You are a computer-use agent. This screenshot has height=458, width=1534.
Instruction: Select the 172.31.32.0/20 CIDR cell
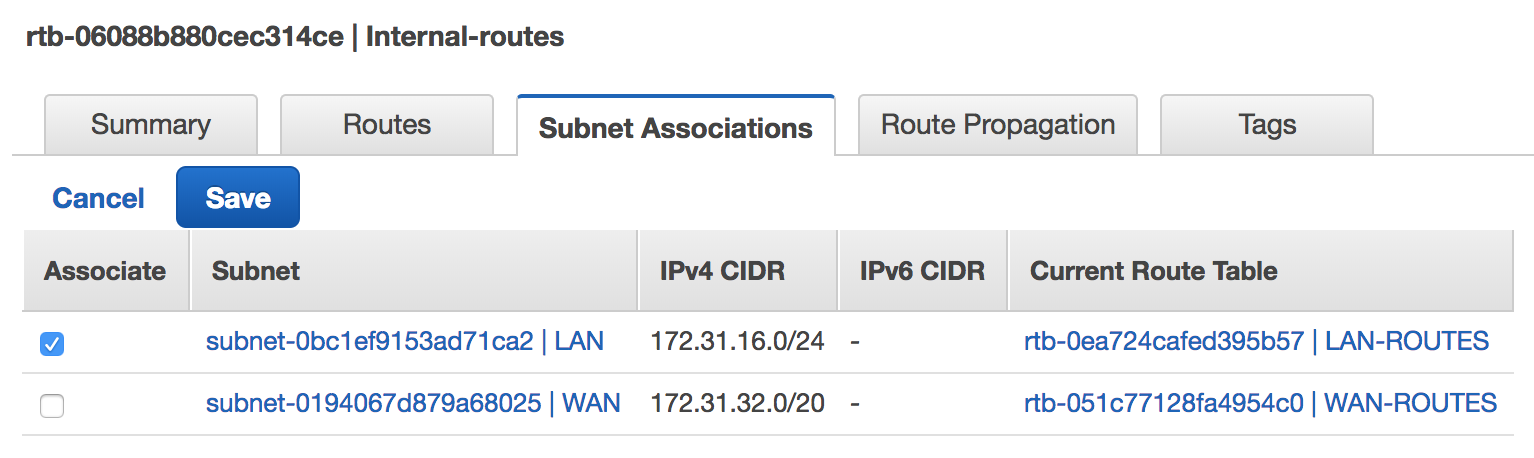pos(738,403)
